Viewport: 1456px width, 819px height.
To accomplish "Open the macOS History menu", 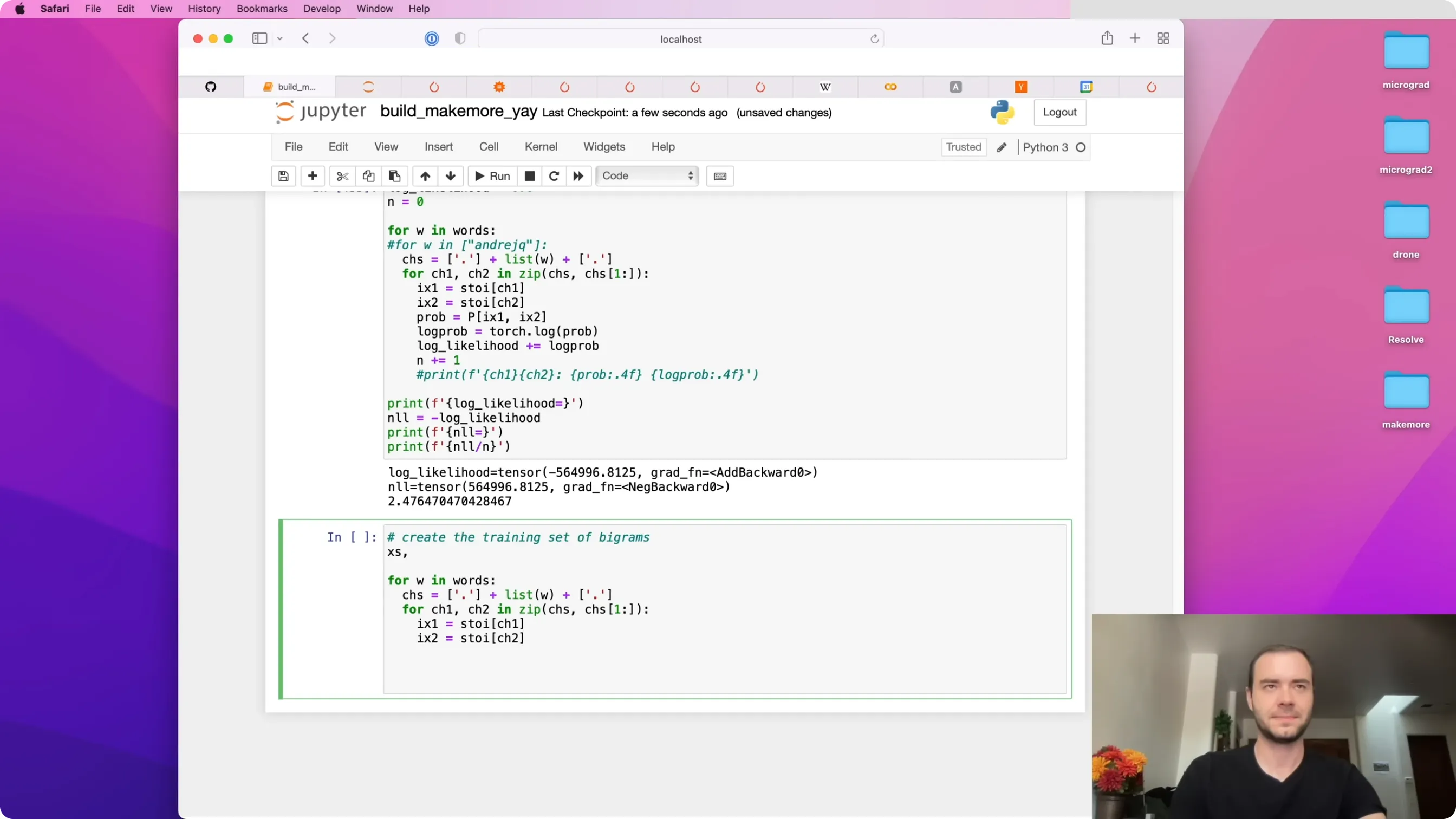I will [x=204, y=9].
